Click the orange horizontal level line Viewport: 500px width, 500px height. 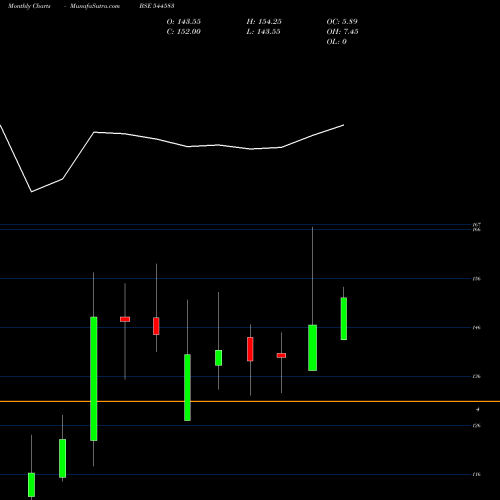(x=250, y=401)
